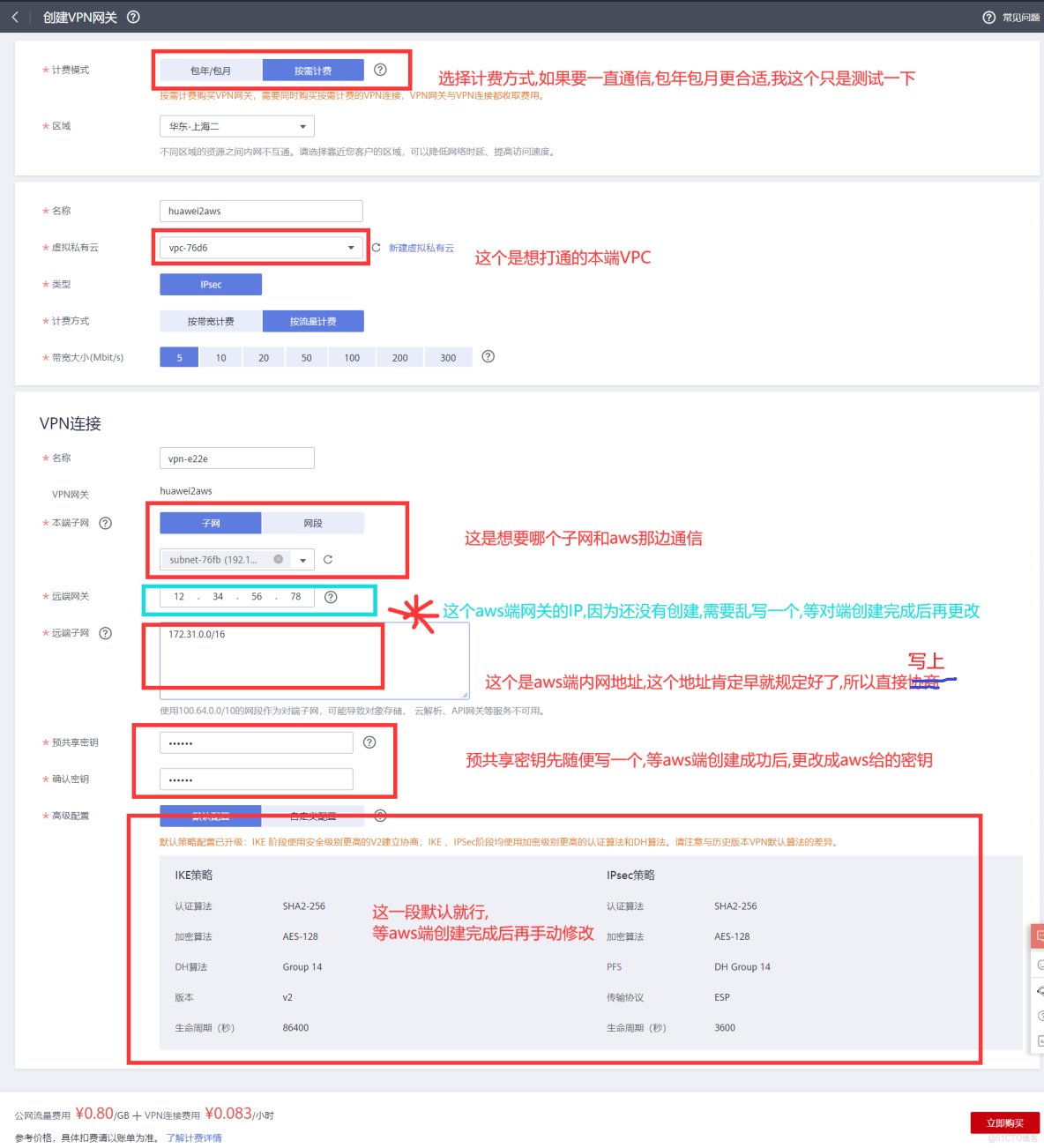Open 新建虚拟私有云 link

click(421, 248)
